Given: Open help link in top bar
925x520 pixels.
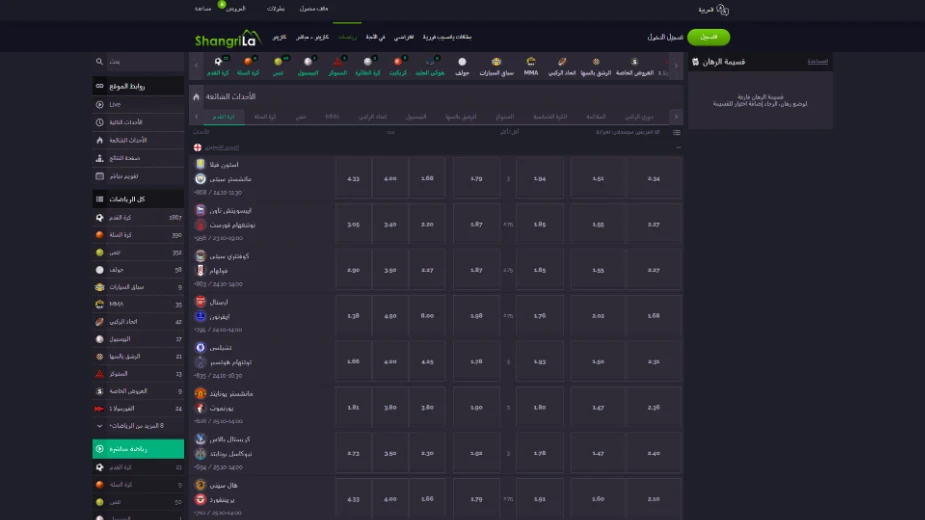Looking at the screenshot, I should [x=202, y=9].
